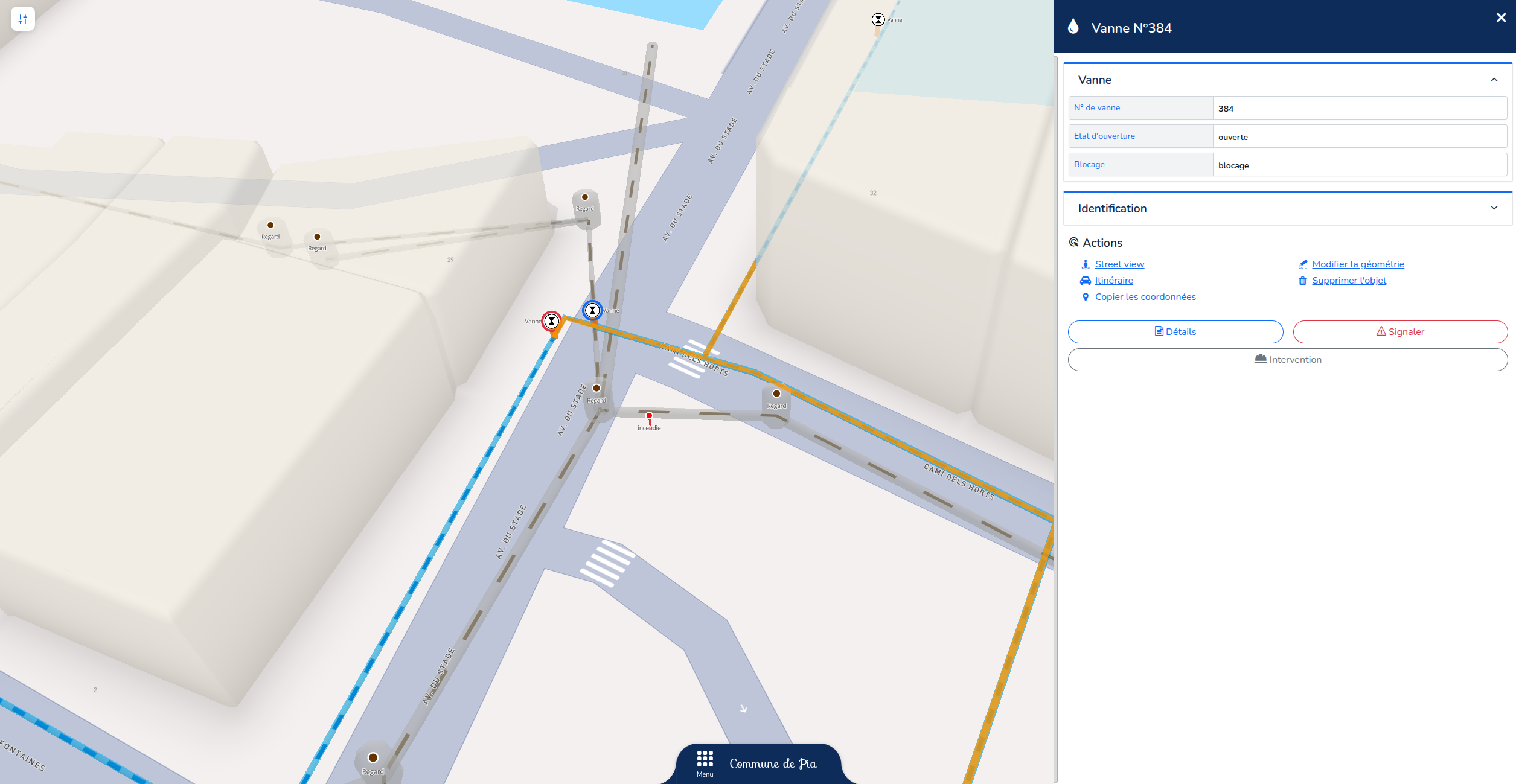
Task: Select the blue-circled Vanne marker on map
Action: click(x=592, y=310)
